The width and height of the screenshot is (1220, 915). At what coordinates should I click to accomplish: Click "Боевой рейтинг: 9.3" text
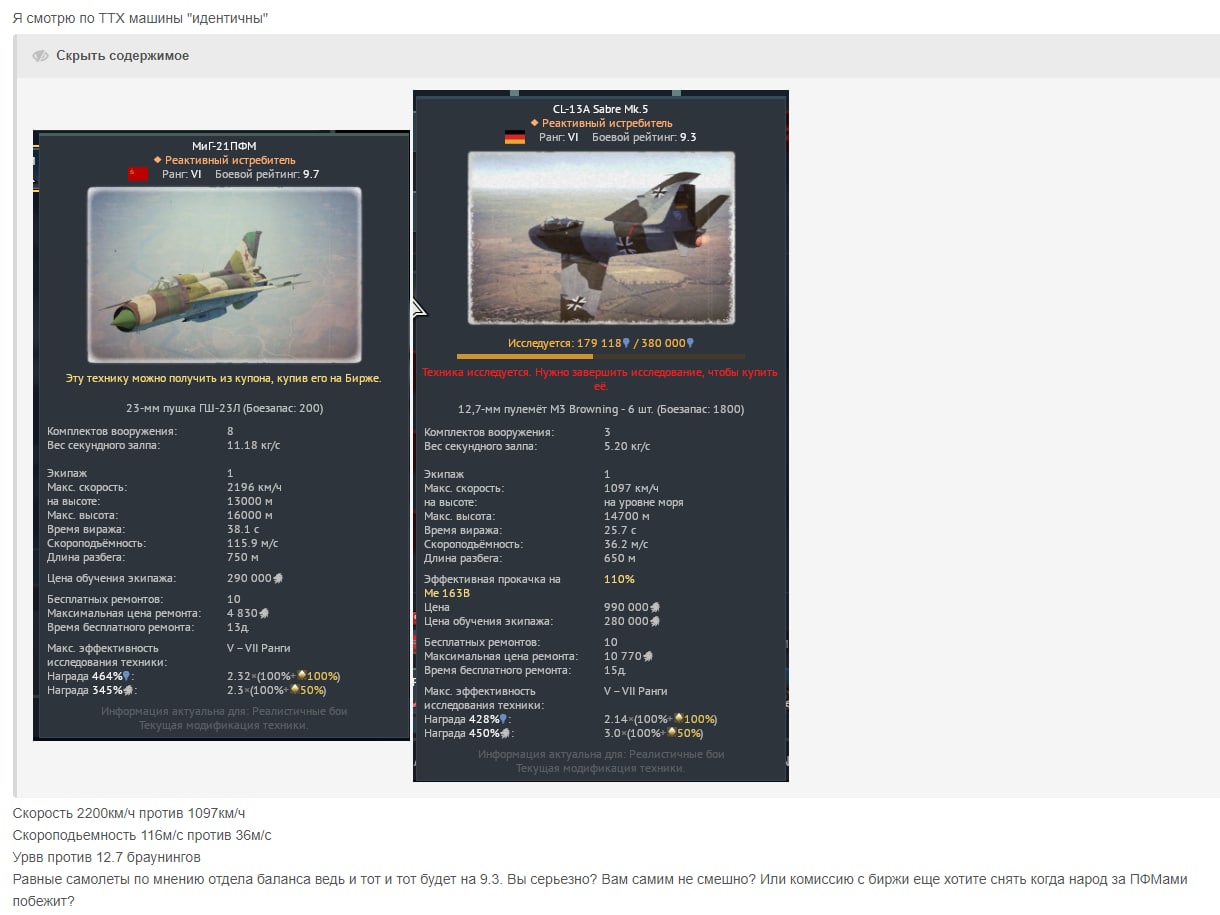tap(644, 137)
